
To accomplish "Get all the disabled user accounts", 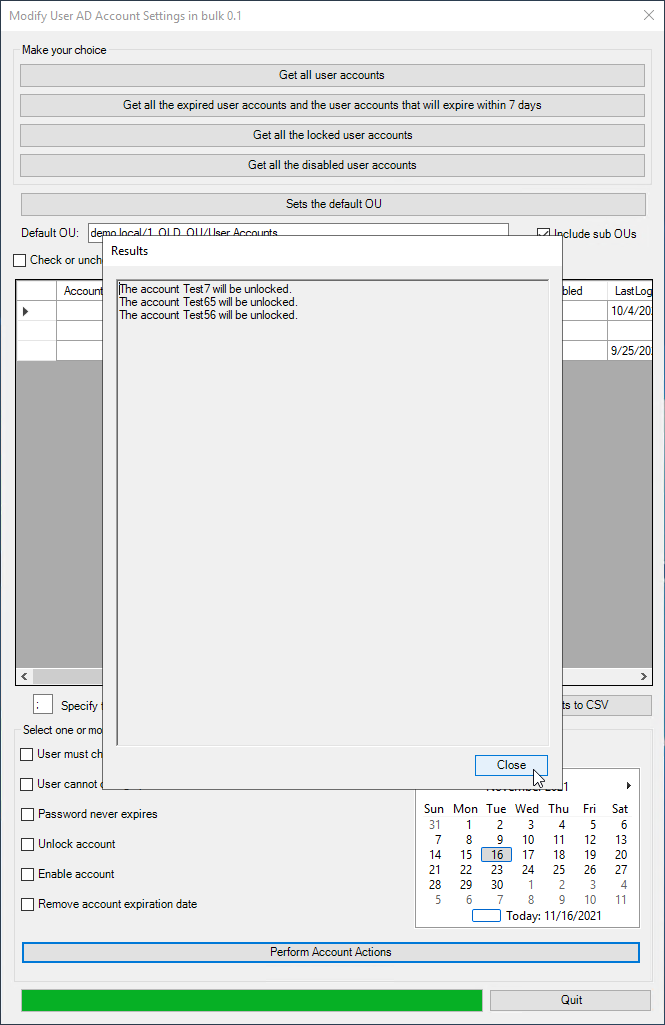I will tap(332, 165).
